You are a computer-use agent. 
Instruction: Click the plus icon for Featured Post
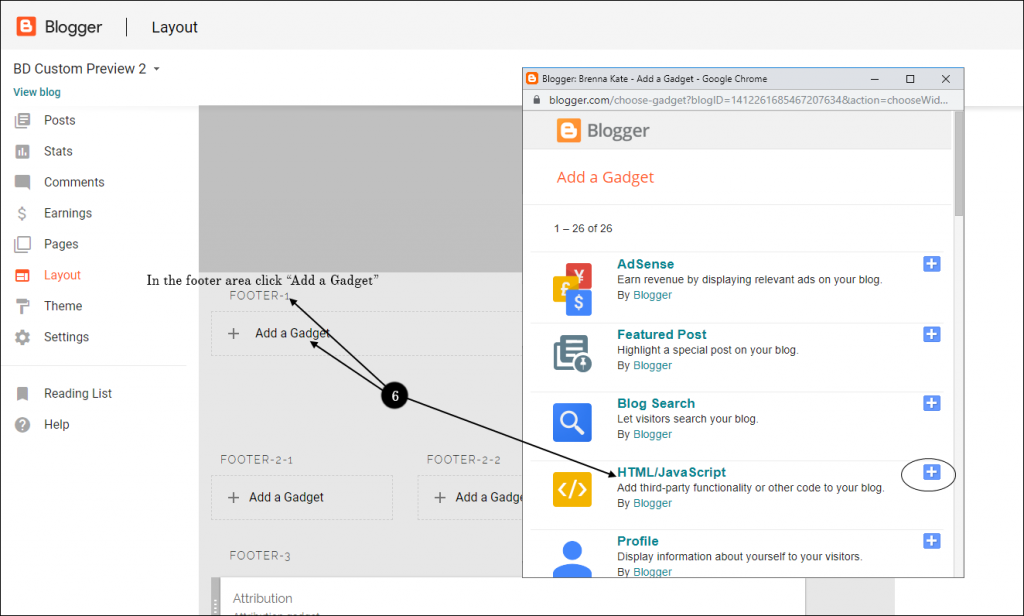point(931,334)
